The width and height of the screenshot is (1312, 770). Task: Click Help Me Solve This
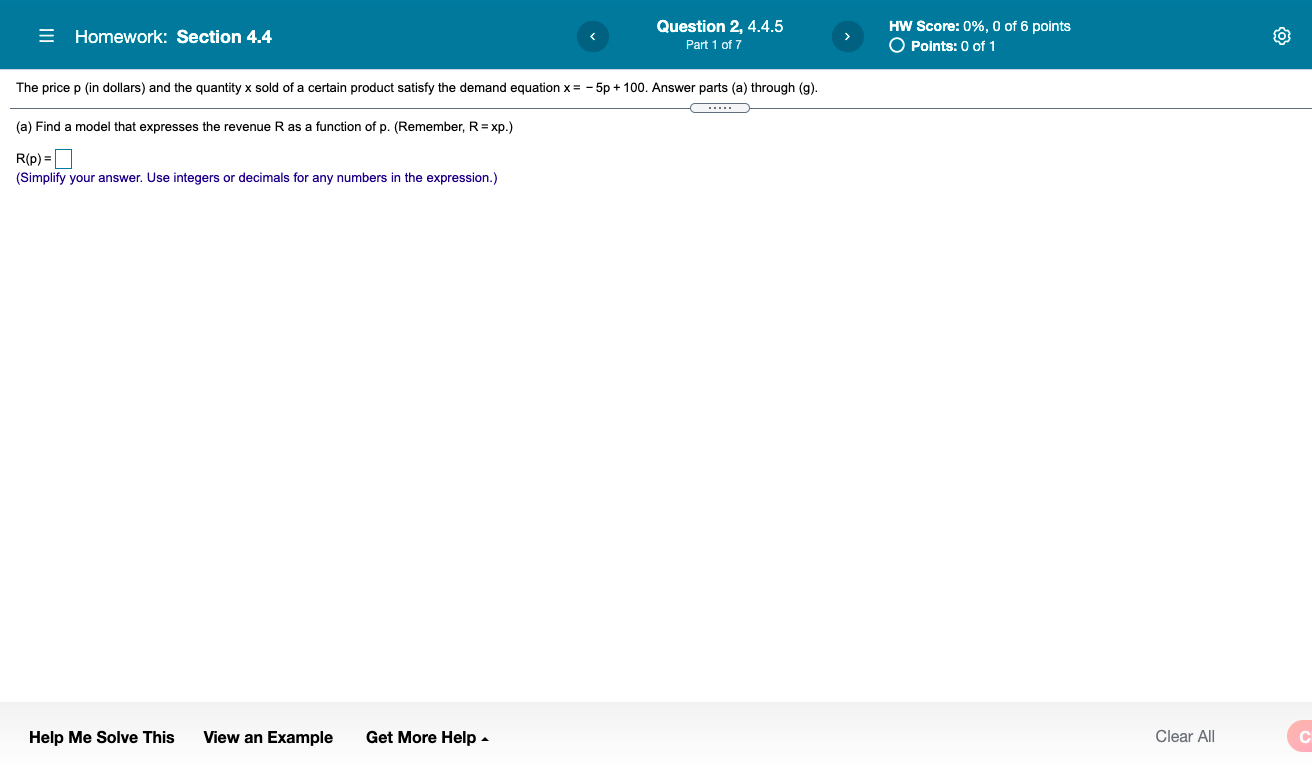tap(101, 737)
